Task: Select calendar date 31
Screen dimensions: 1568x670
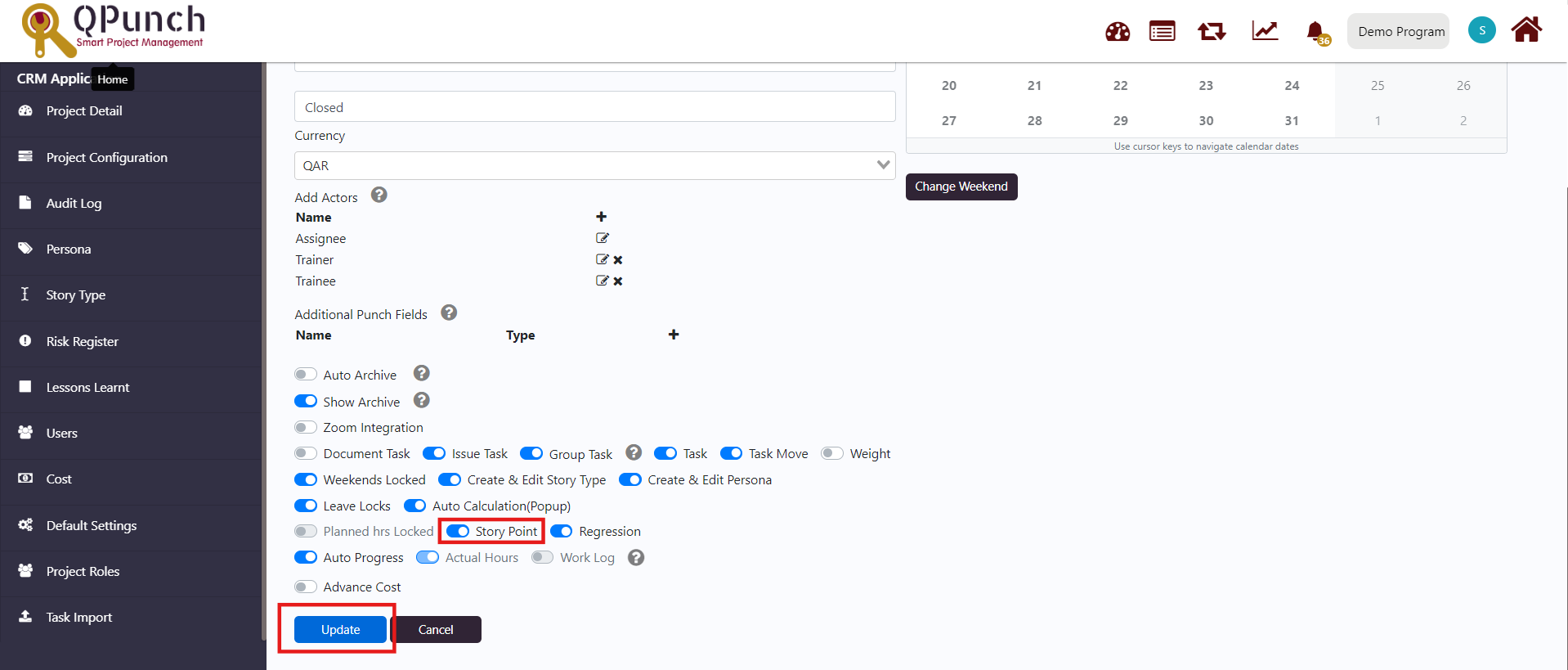Action: coord(1292,120)
